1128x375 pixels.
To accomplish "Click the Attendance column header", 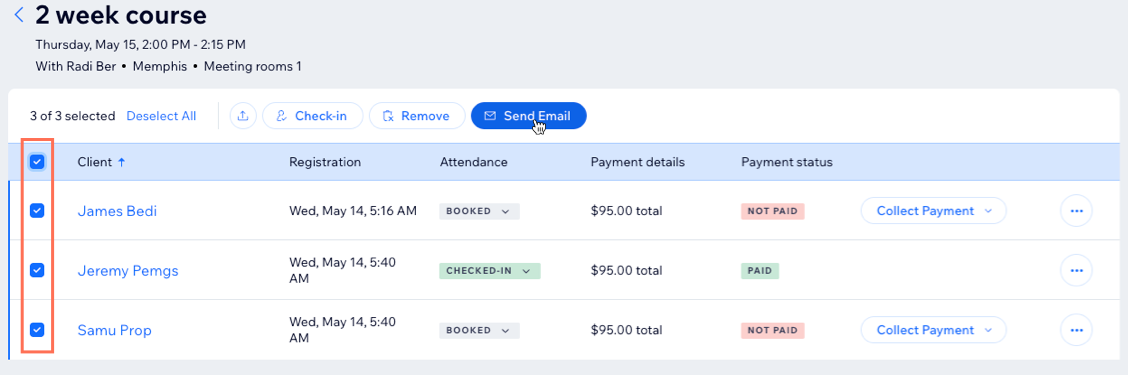I will [473, 163].
